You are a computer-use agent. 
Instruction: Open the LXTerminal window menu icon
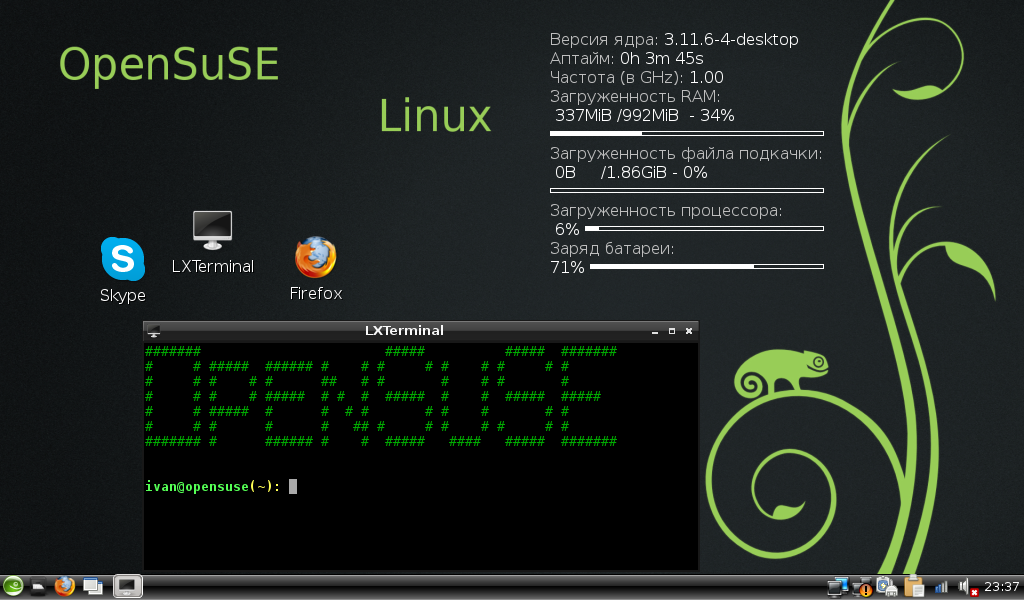154,331
